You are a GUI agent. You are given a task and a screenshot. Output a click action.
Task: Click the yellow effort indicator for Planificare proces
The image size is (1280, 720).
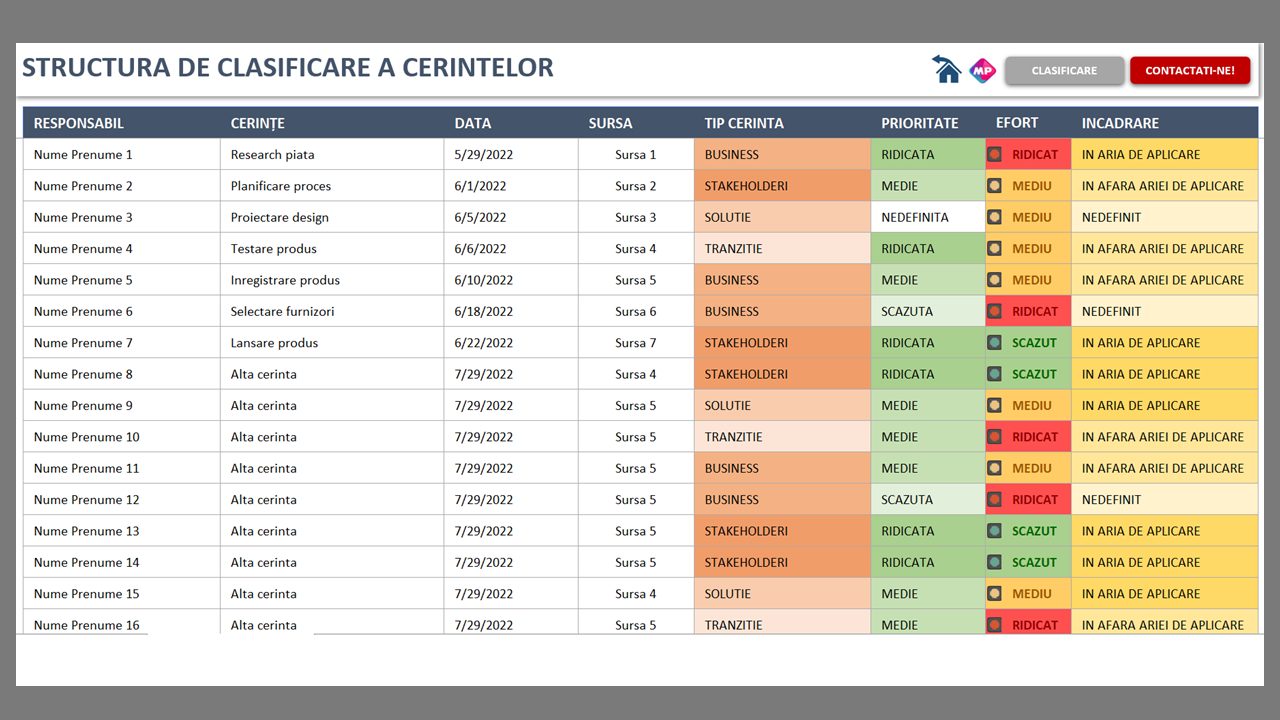(x=994, y=186)
